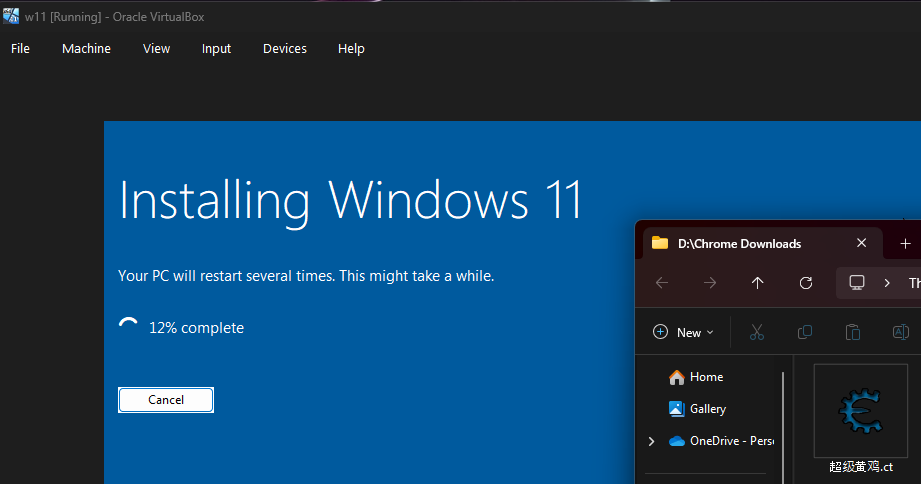Click the Rename icon in Explorer toolbar
921x484 pixels.
pos(900,332)
